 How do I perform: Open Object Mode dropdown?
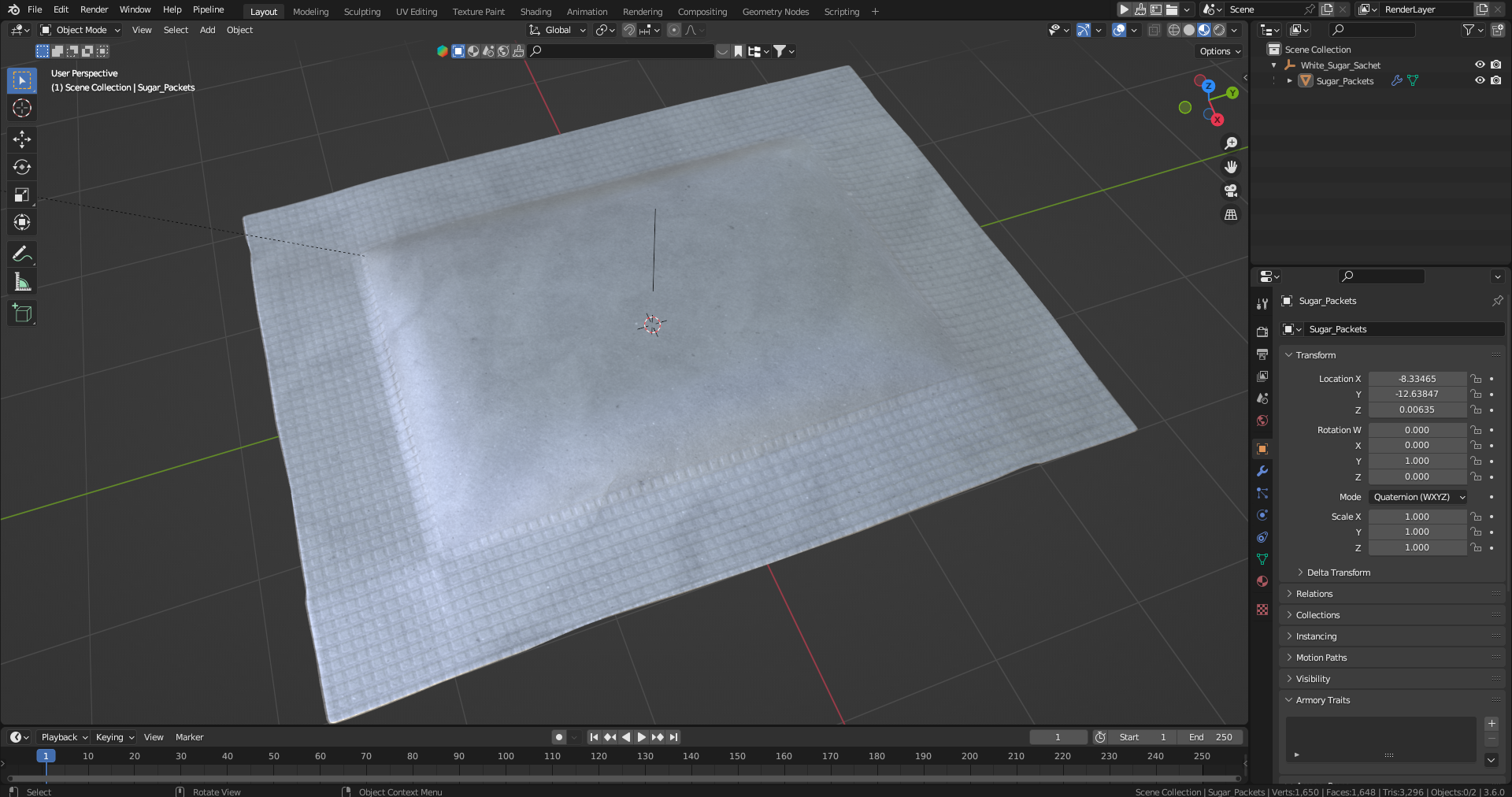click(x=80, y=30)
